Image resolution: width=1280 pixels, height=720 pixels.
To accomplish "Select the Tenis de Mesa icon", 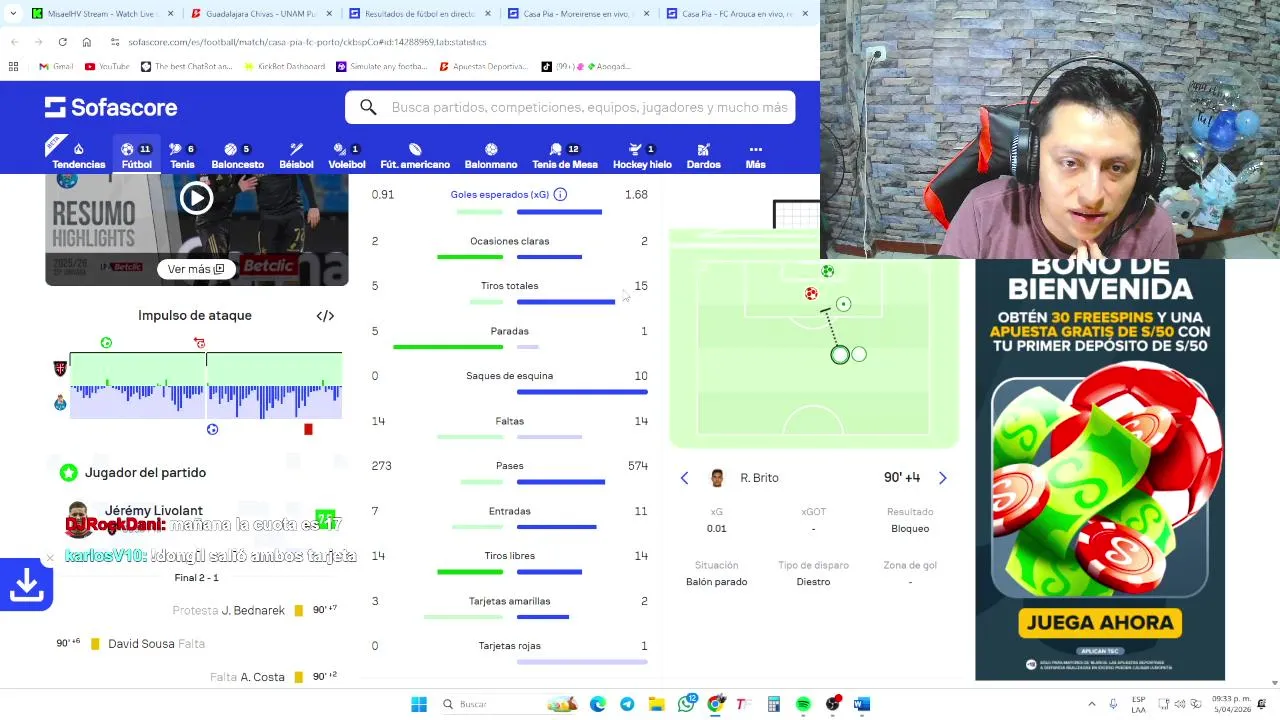I will [565, 155].
